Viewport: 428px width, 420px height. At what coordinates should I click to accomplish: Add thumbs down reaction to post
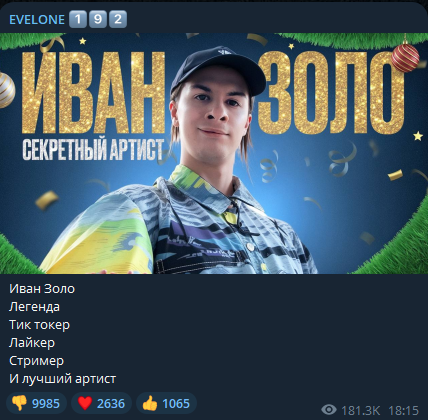tap(36, 403)
